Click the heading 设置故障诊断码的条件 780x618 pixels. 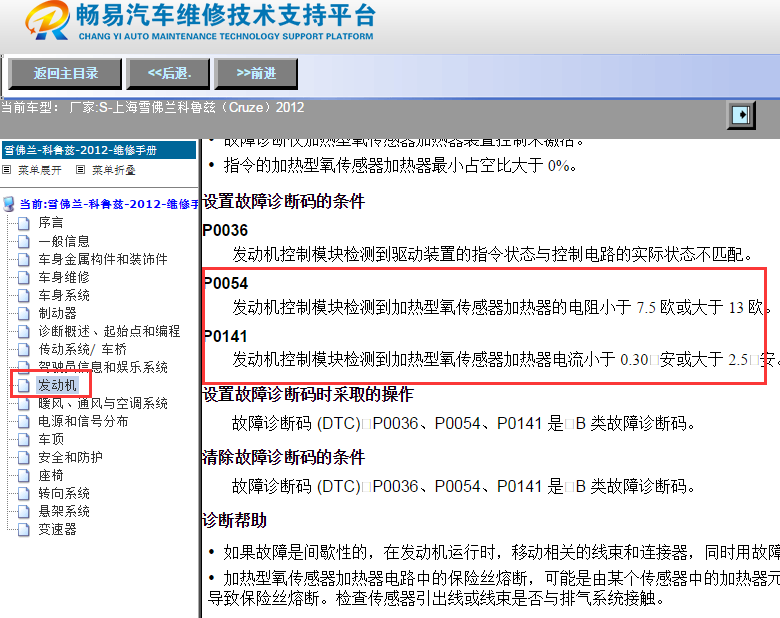pos(284,202)
